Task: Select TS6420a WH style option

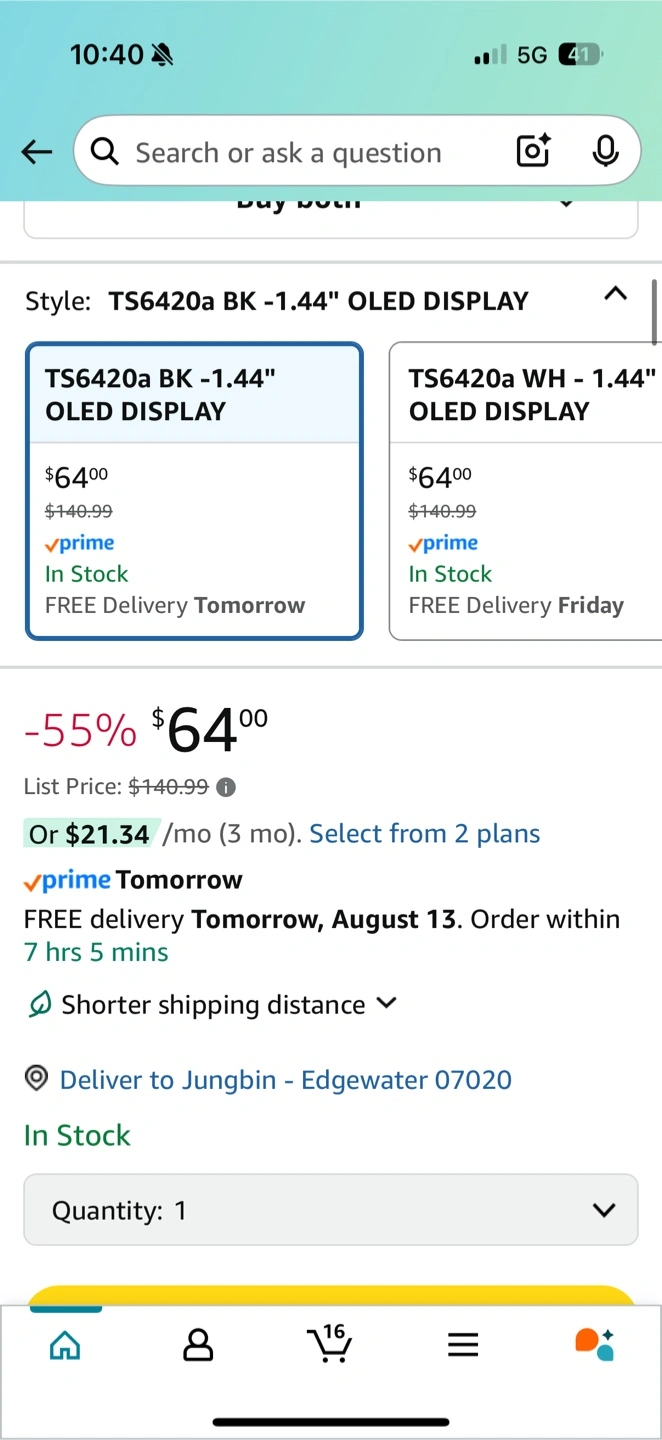Action: pyautogui.click(x=525, y=491)
